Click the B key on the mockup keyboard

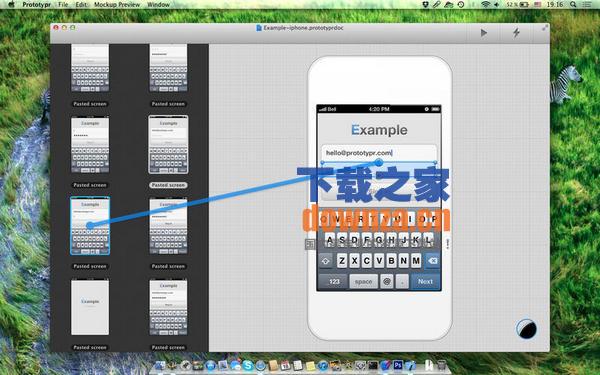[391, 261]
